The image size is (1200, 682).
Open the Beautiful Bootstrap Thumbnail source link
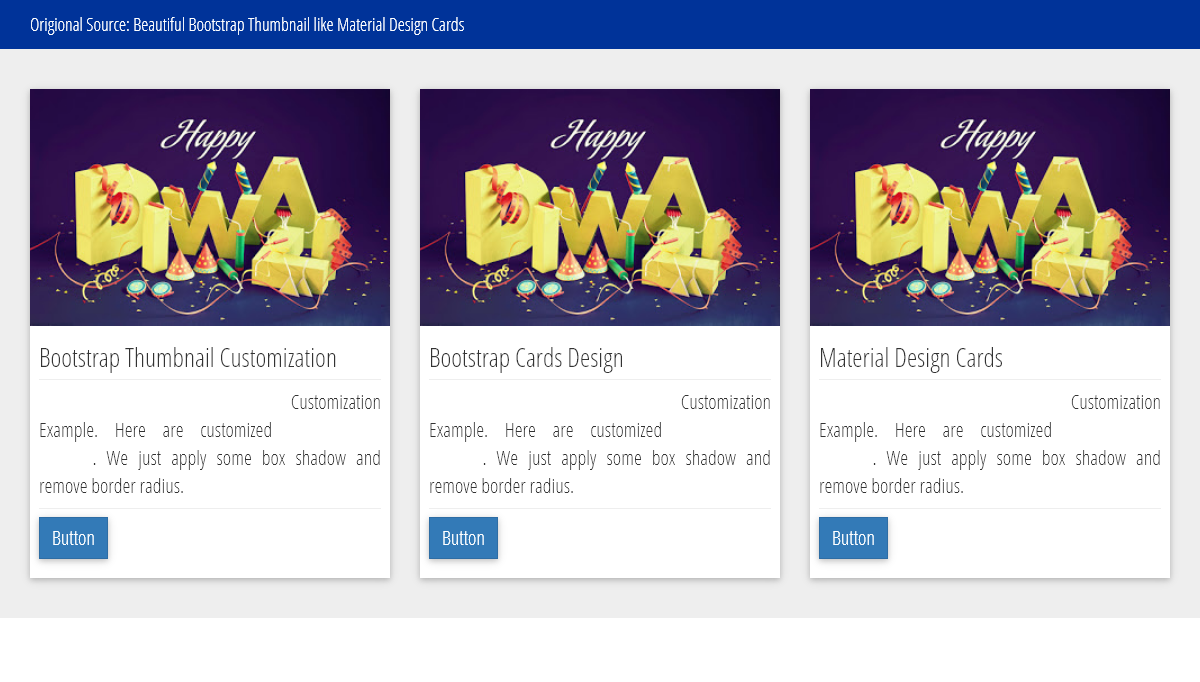point(299,25)
